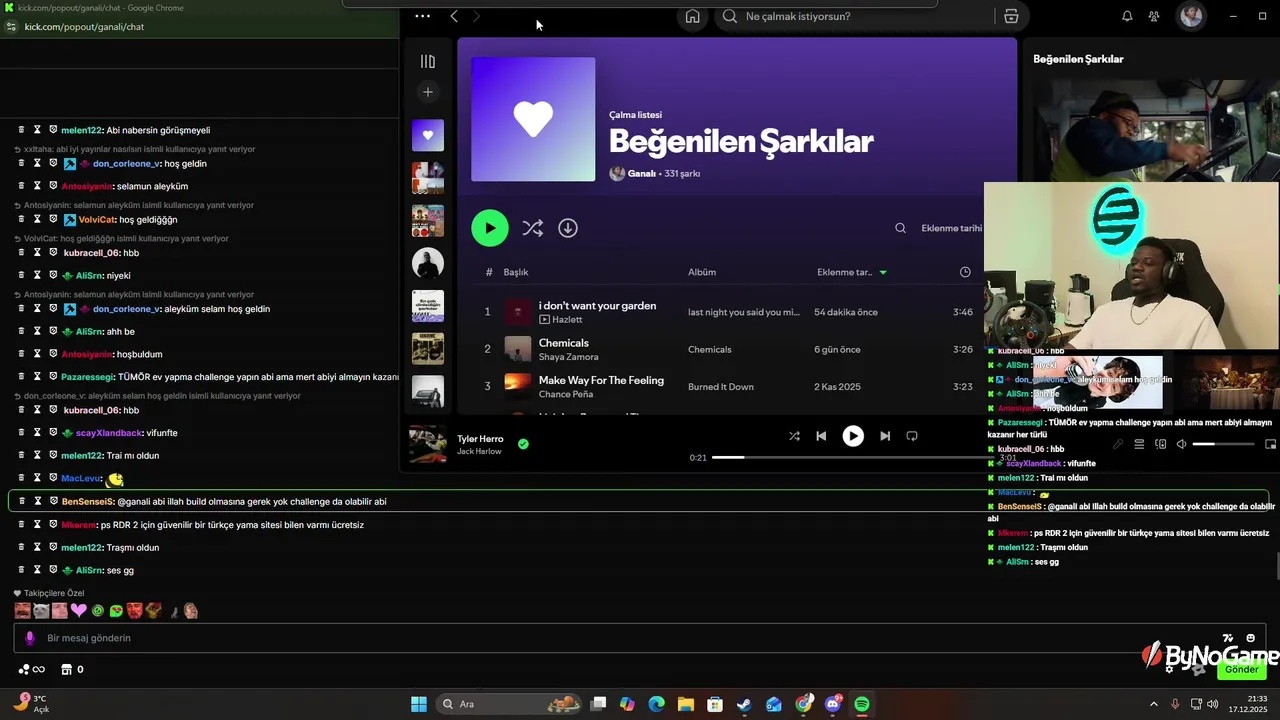Download the Beğenilen Şarkılar playlist

(x=568, y=228)
